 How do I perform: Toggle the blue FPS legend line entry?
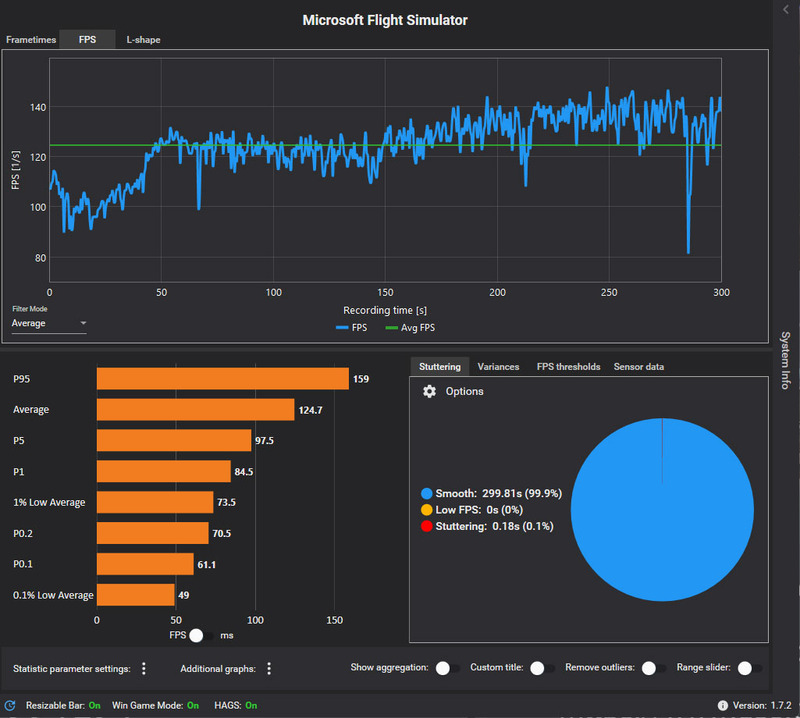(352, 328)
